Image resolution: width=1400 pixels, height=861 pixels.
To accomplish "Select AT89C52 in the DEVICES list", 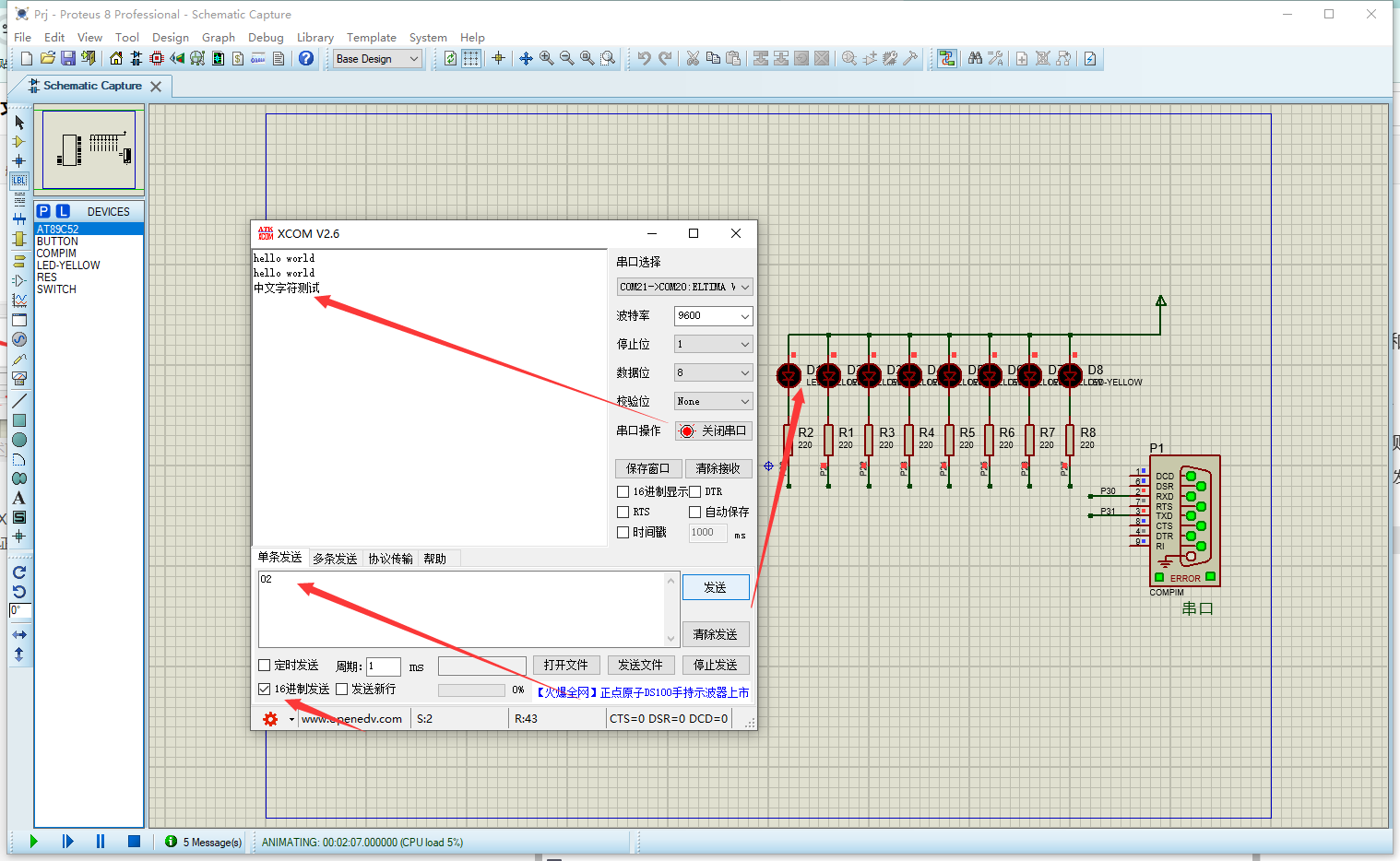I will pos(89,230).
